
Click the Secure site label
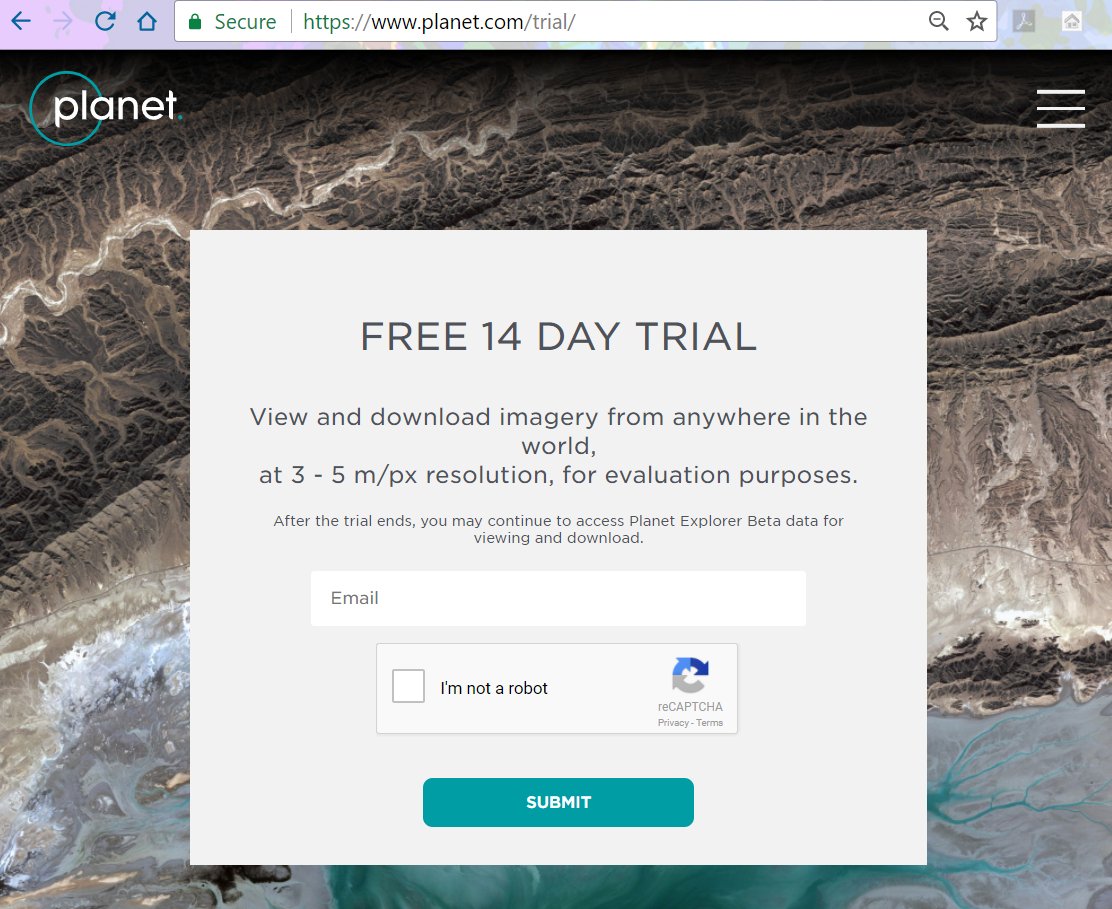tap(245, 22)
